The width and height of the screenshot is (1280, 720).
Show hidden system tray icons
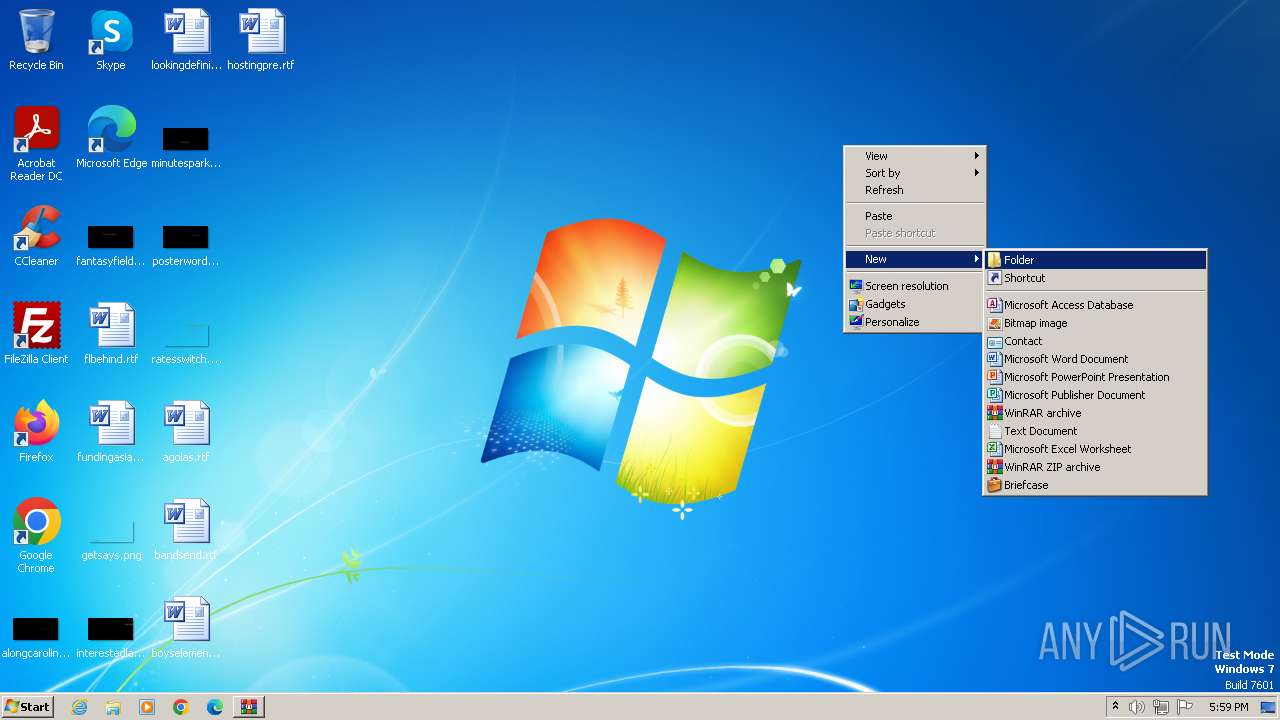point(1115,707)
